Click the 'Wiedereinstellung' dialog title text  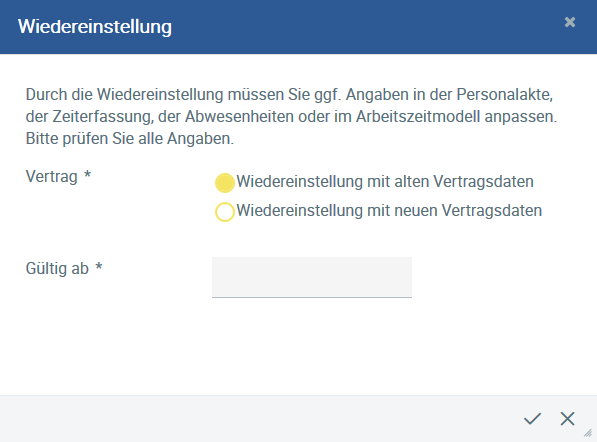[x=95, y=27]
